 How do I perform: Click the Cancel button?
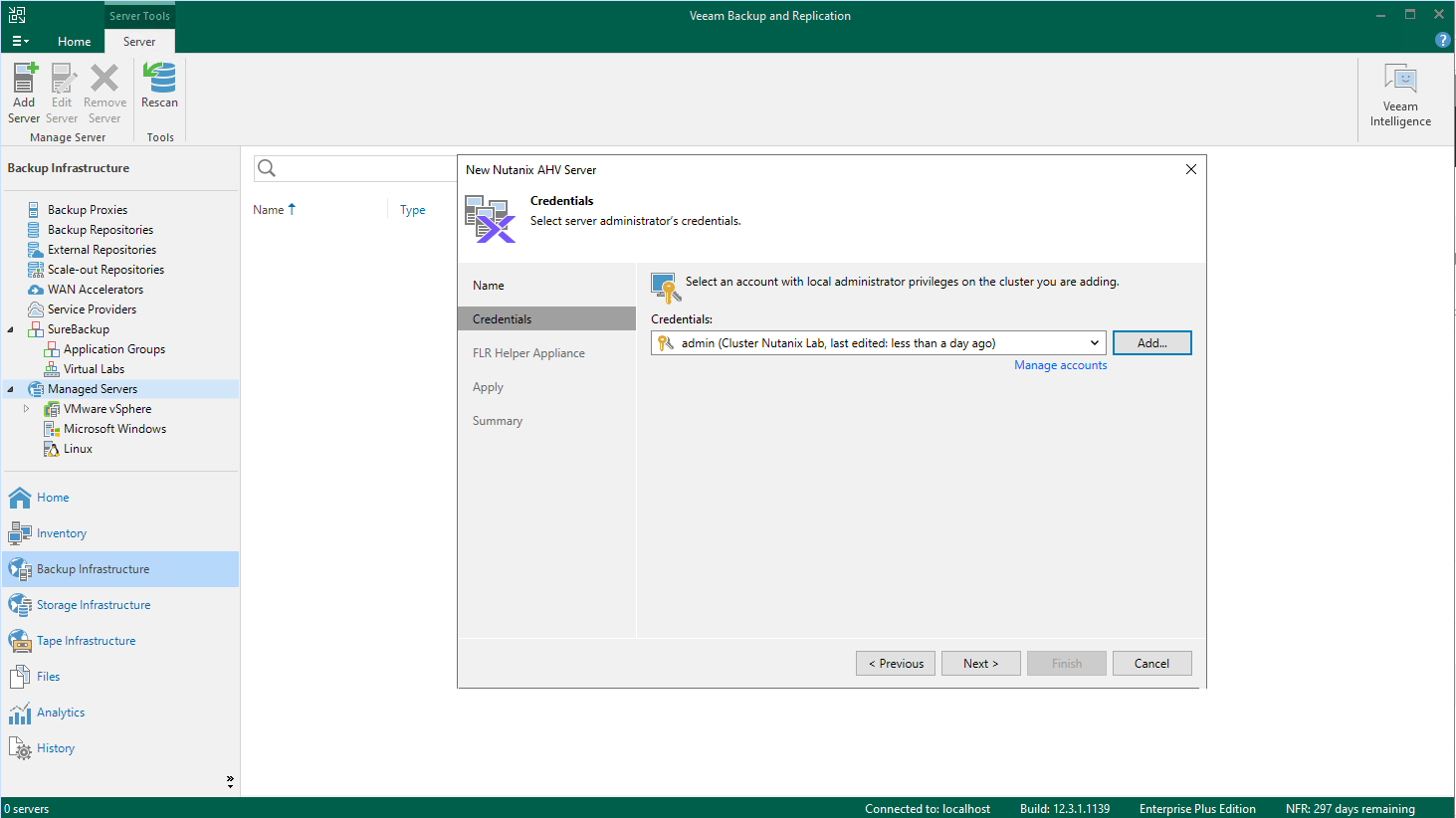click(x=1151, y=664)
